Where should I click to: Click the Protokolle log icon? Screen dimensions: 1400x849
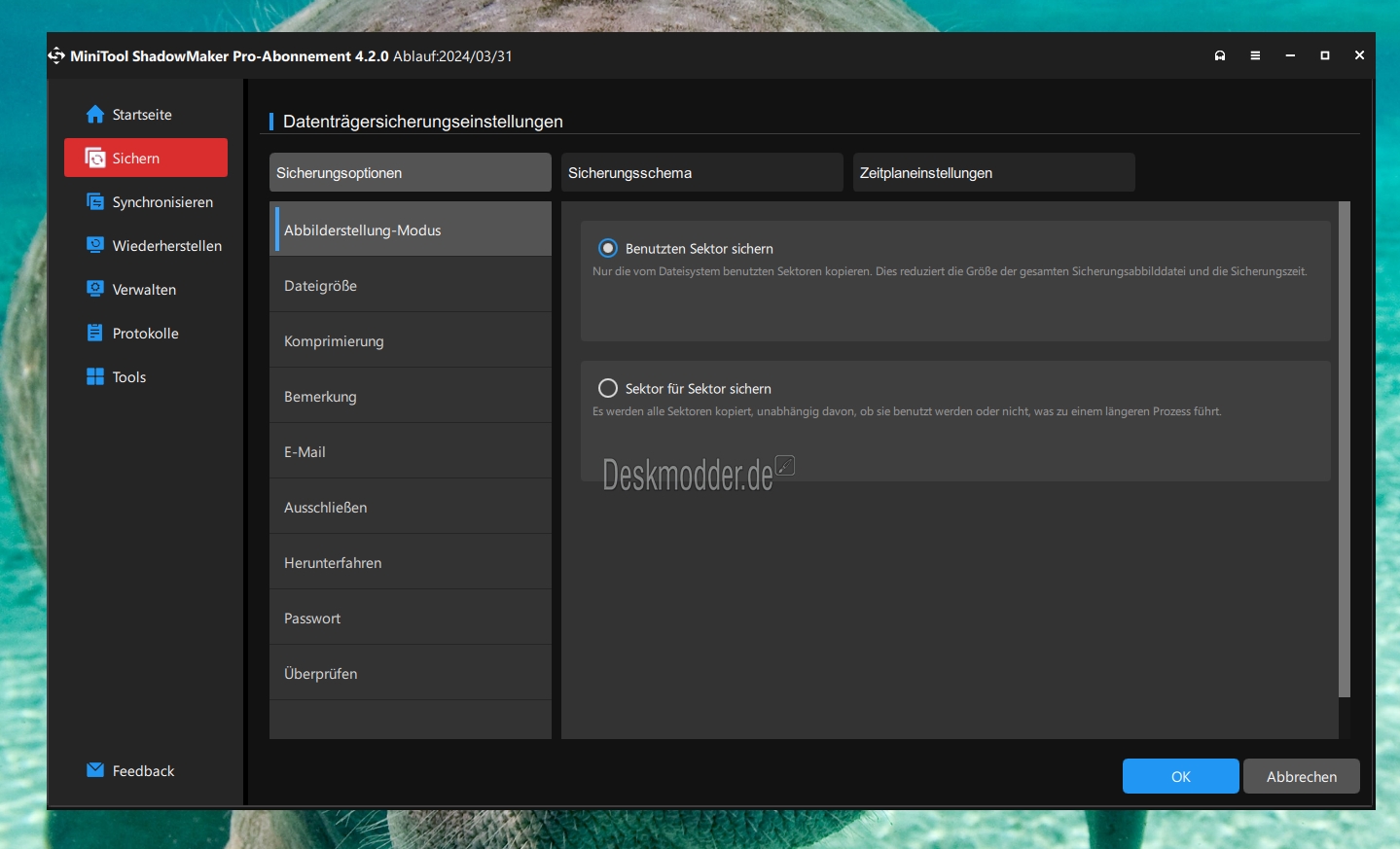(x=94, y=334)
